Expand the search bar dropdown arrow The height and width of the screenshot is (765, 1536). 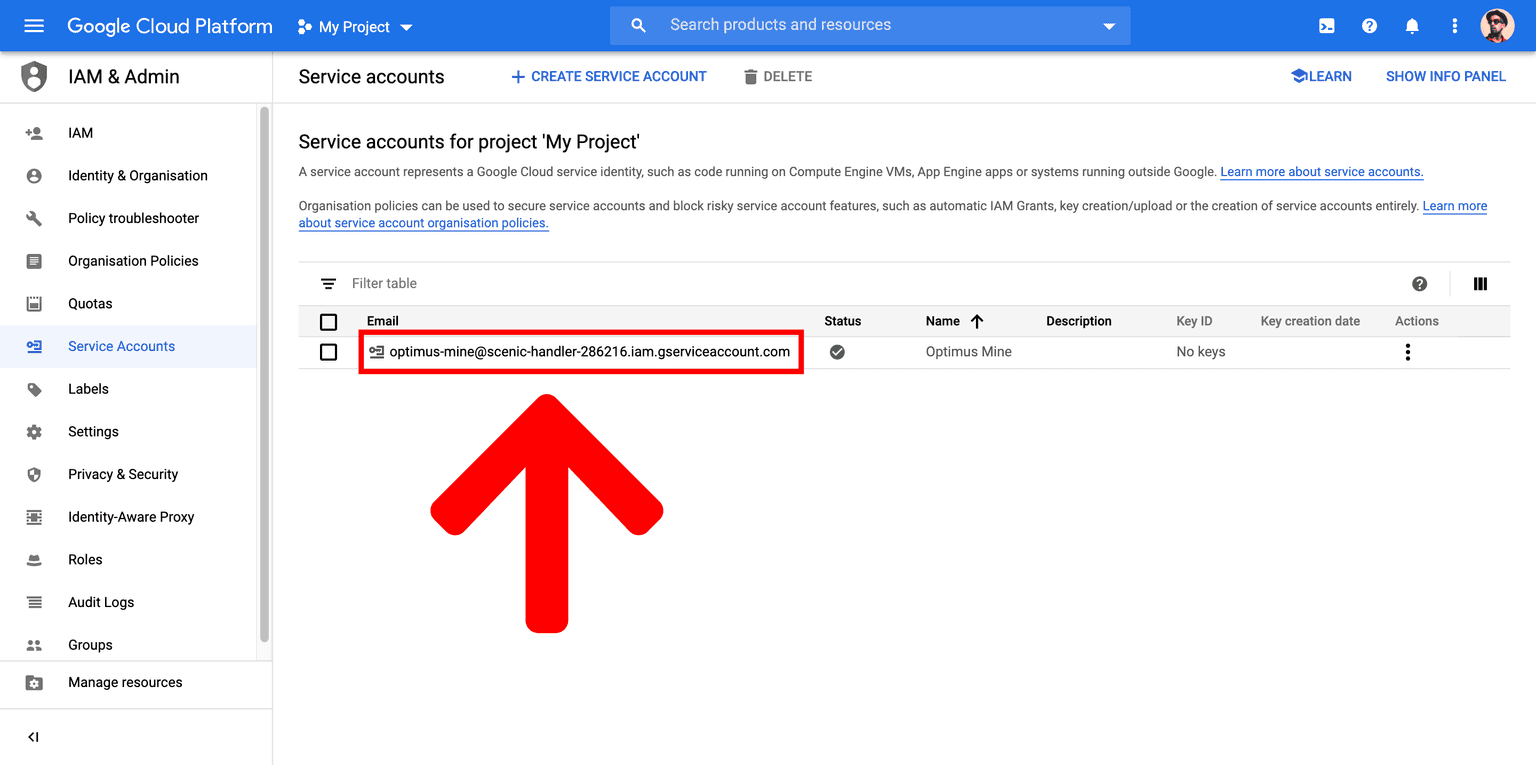1108,25
